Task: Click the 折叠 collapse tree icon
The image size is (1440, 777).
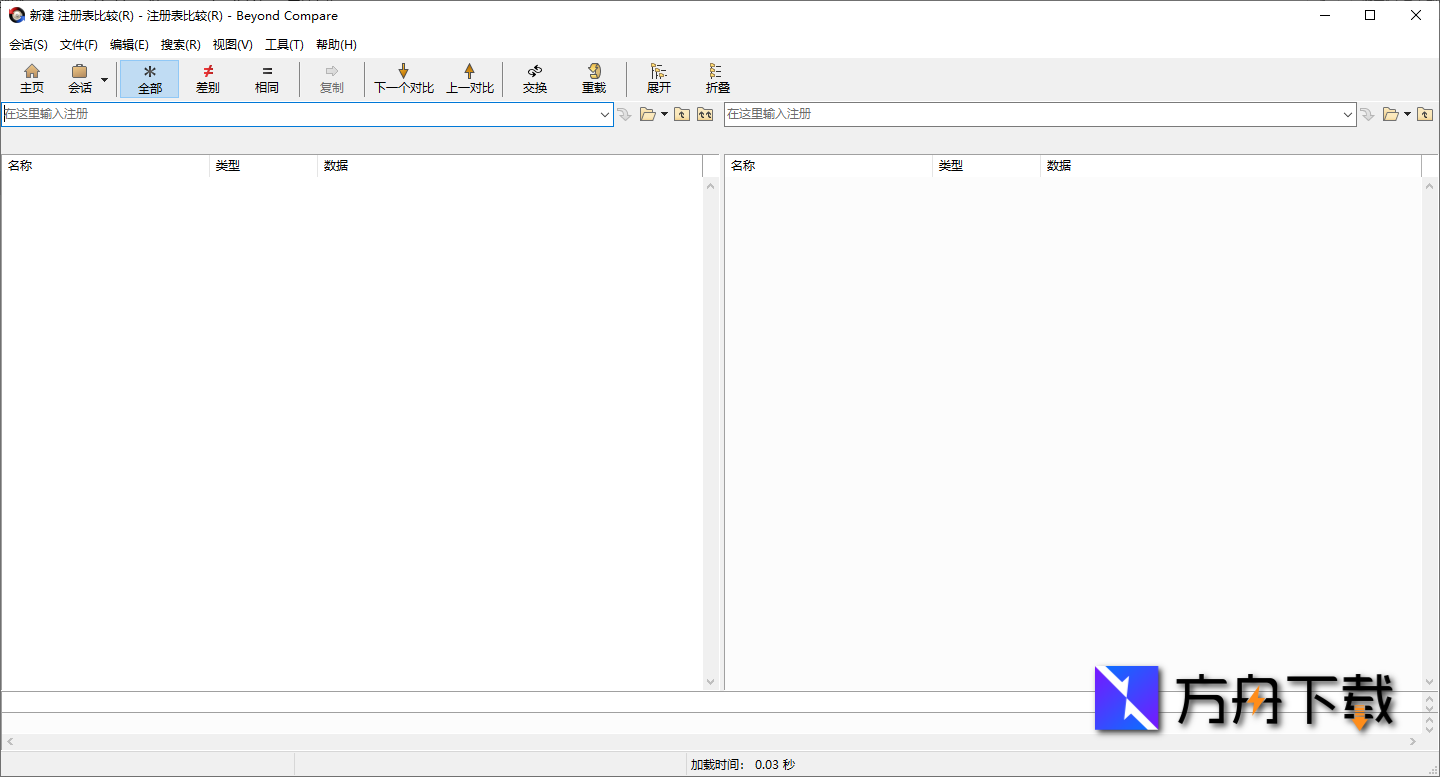Action: click(x=717, y=72)
